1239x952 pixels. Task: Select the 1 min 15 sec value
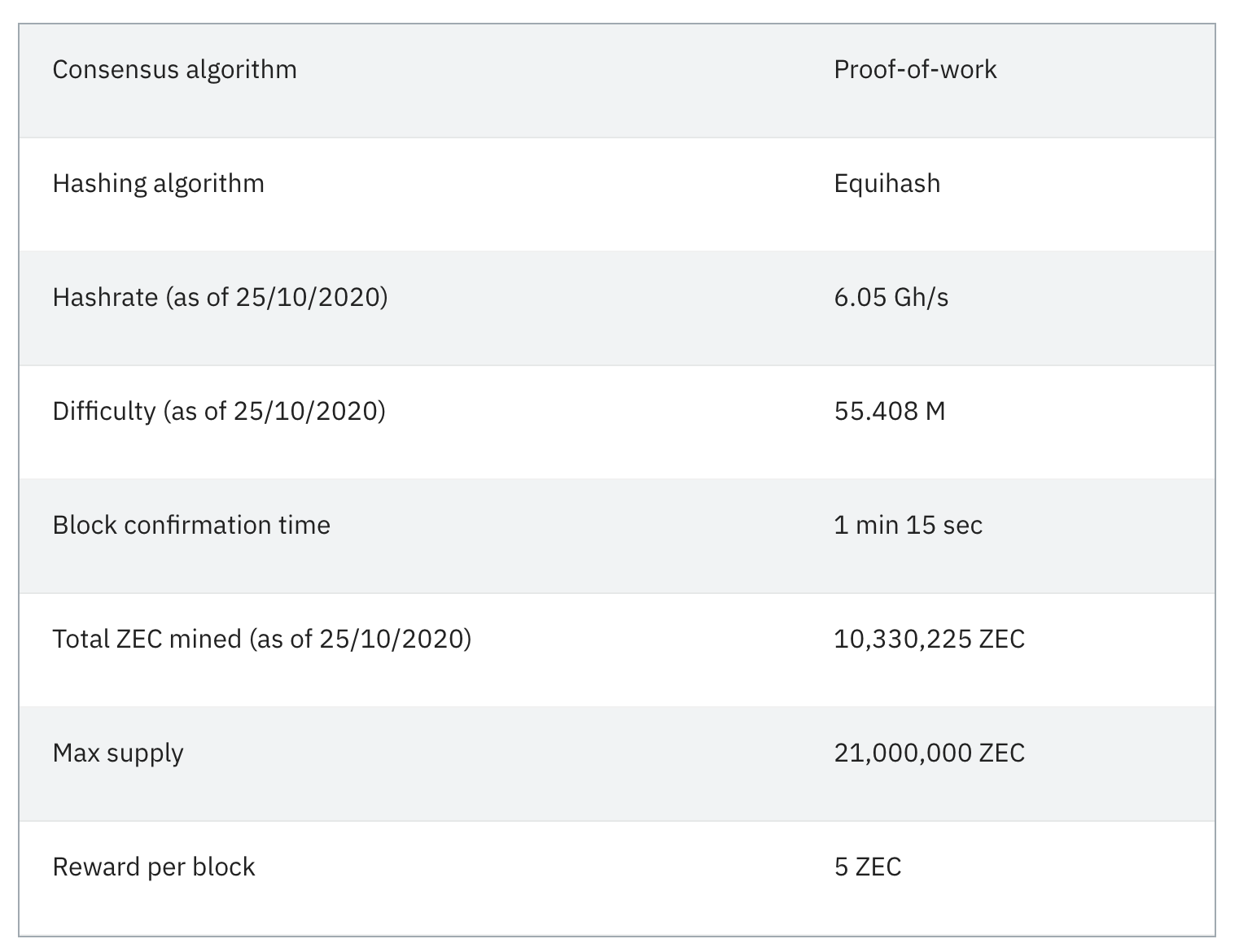[x=908, y=525]
